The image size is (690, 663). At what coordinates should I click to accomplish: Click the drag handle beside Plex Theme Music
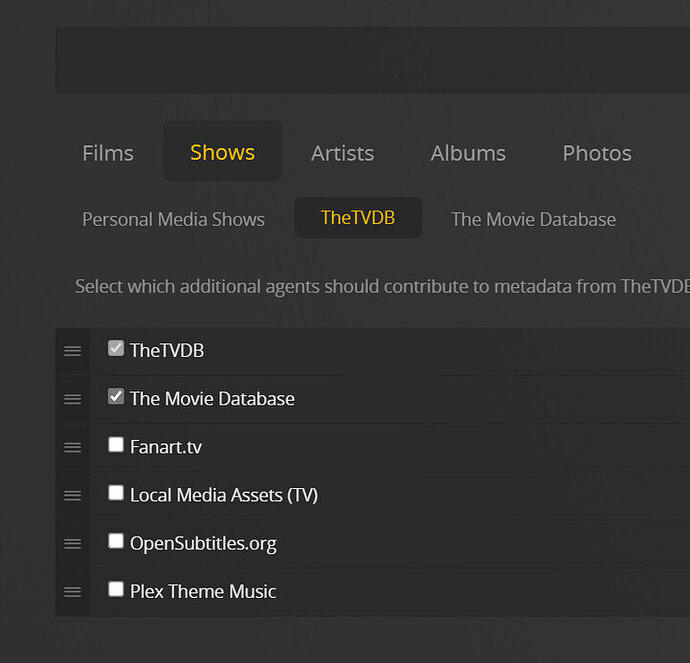pyautogui.click(x=73, y=592)
